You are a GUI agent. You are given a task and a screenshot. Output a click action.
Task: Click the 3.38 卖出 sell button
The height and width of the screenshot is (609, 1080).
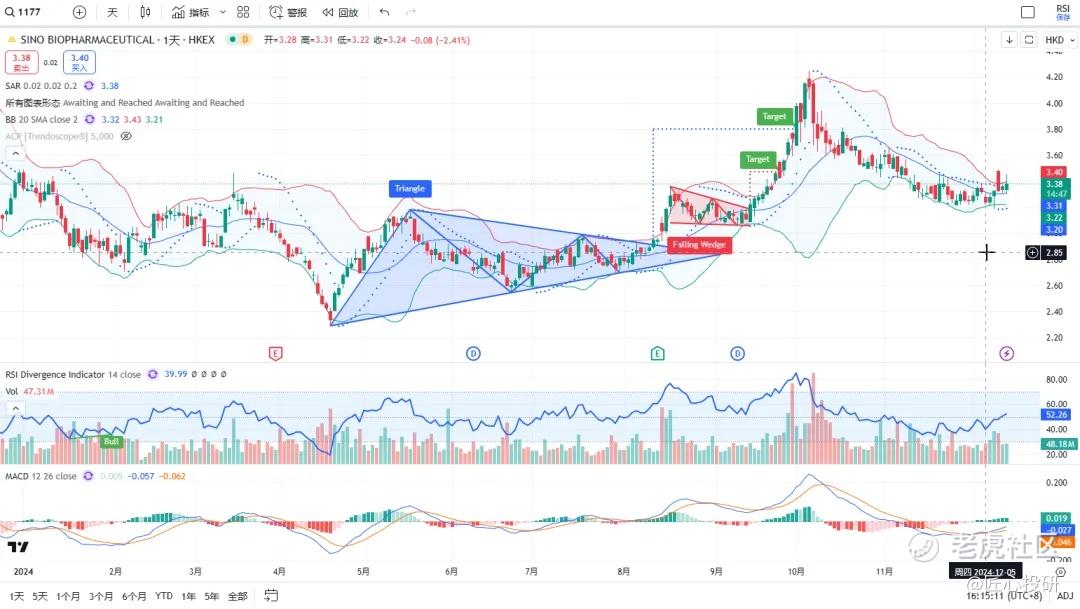coord(21,62)
